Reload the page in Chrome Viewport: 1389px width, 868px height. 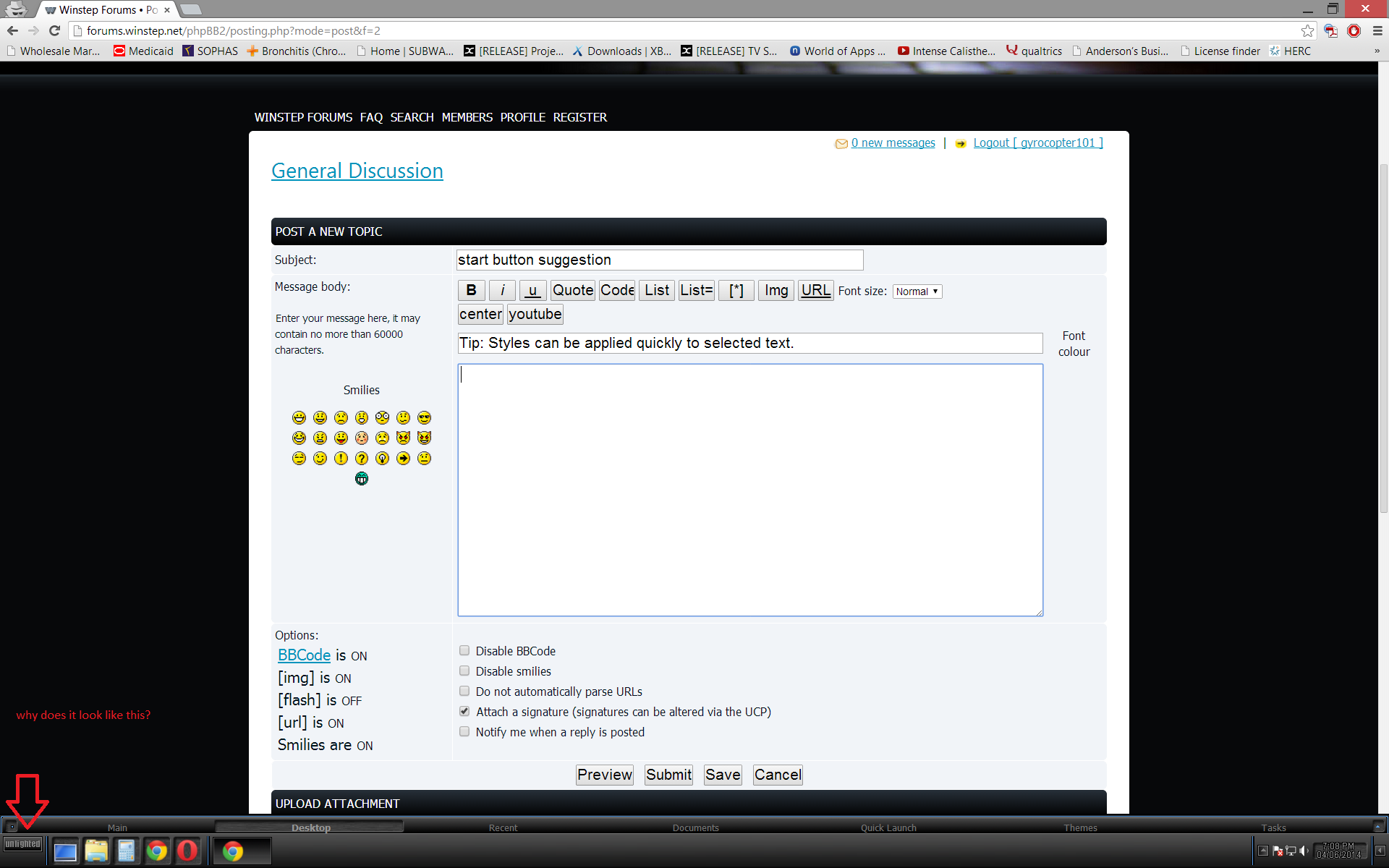tap(54, 30)
